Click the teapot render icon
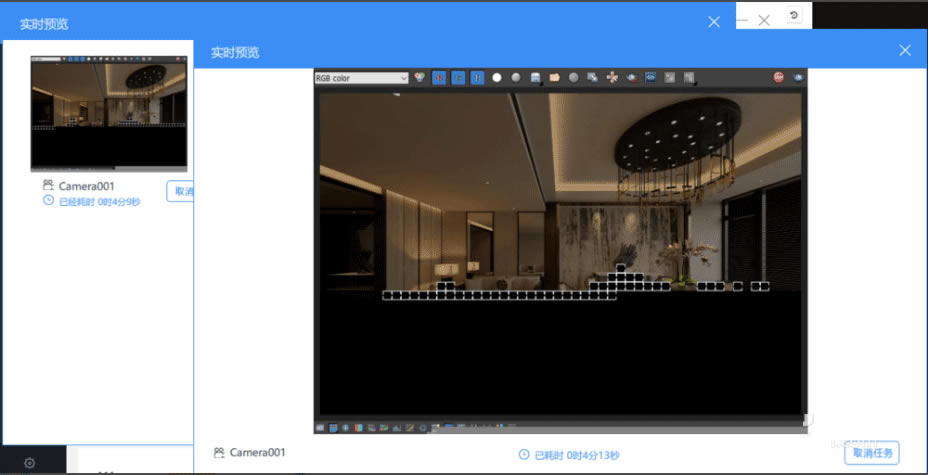This screenshot has height=475, width=928. 632,77
